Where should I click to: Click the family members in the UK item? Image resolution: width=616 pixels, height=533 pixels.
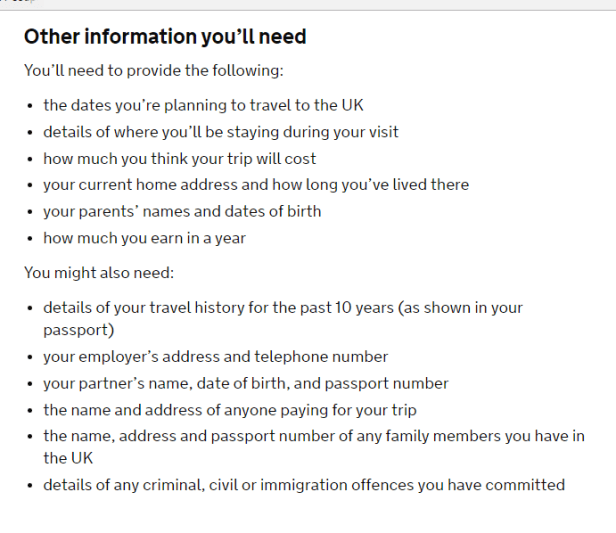(313, 436)
